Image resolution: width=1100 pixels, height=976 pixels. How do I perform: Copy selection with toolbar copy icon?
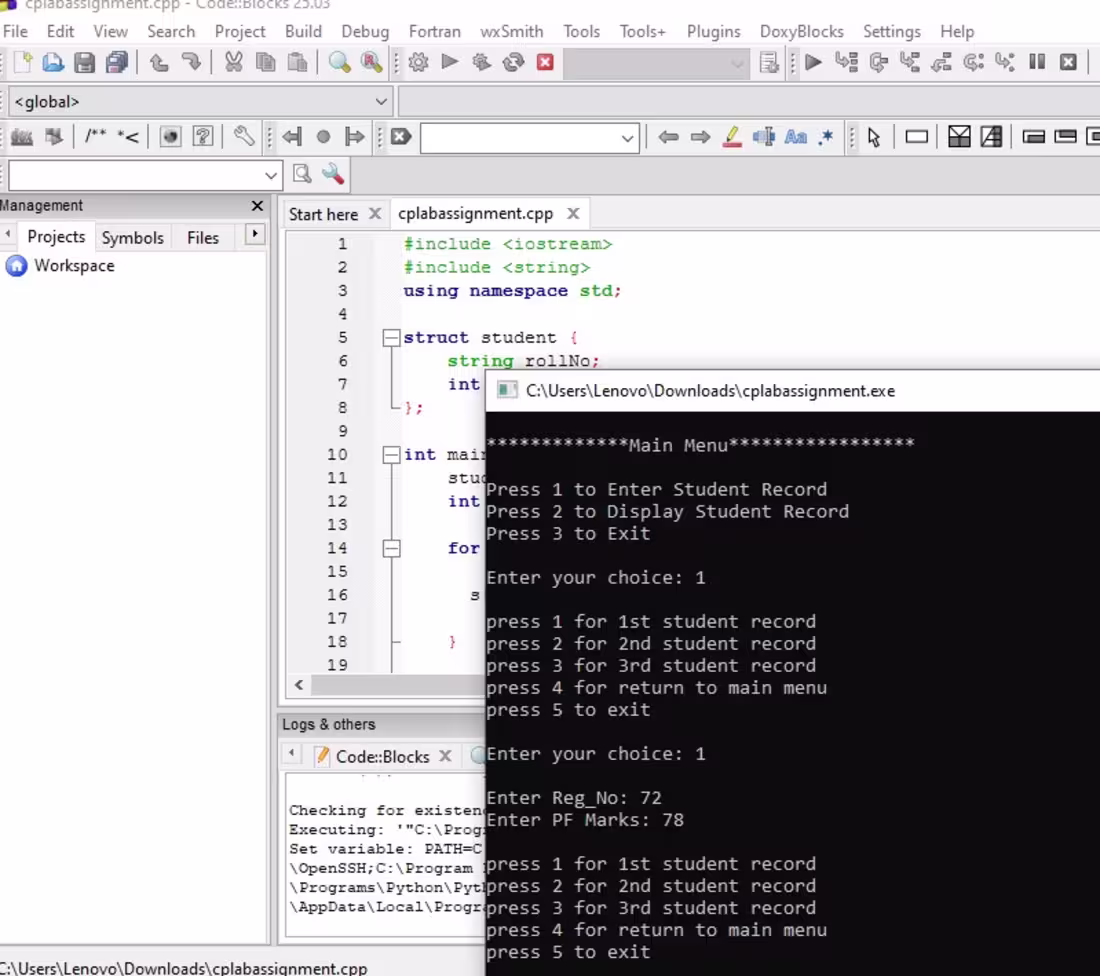(x=265, y=62)
